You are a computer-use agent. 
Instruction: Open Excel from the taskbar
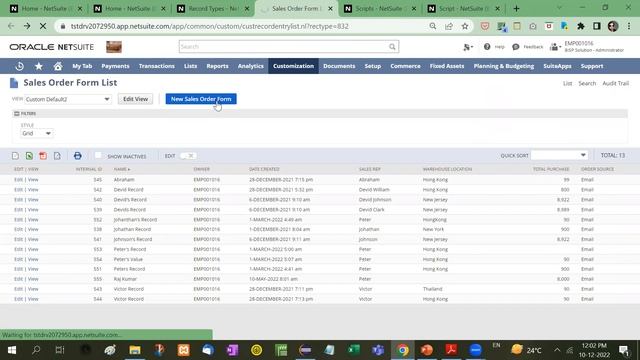click(354, 350)
